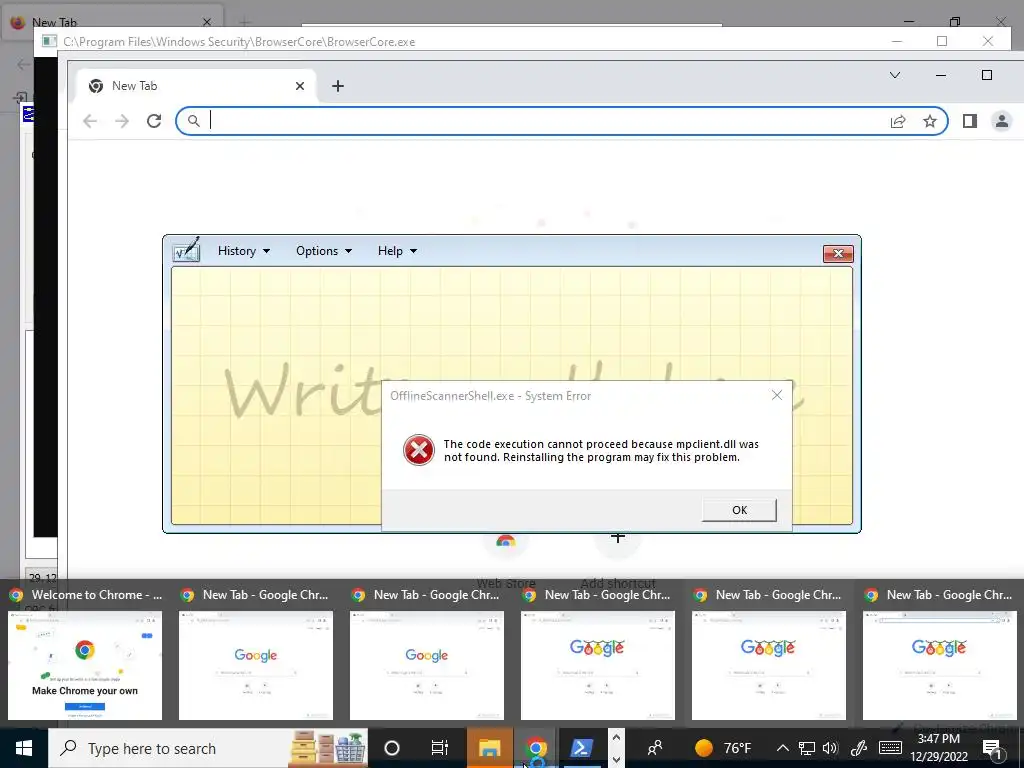
Task: Click the share page icon in address bar
Action: (x=898, y=121)
